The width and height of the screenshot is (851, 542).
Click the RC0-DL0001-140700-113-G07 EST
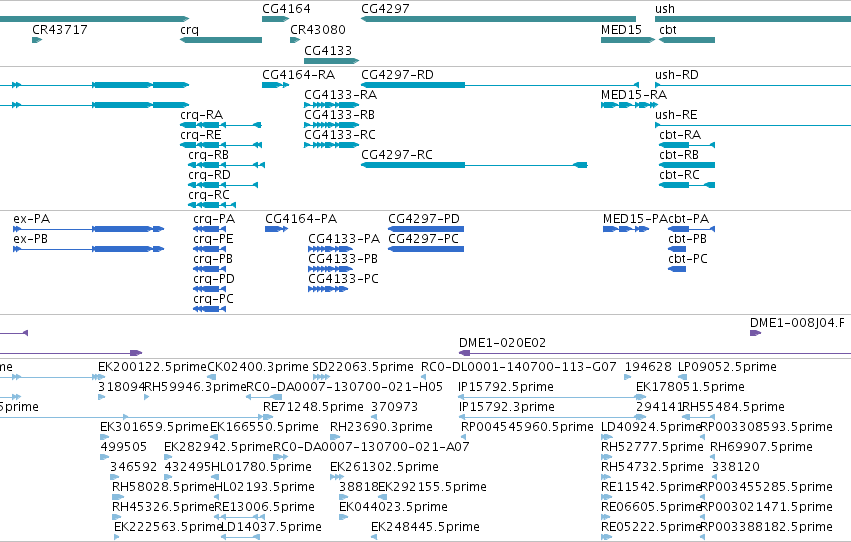(x=424, y=377)
